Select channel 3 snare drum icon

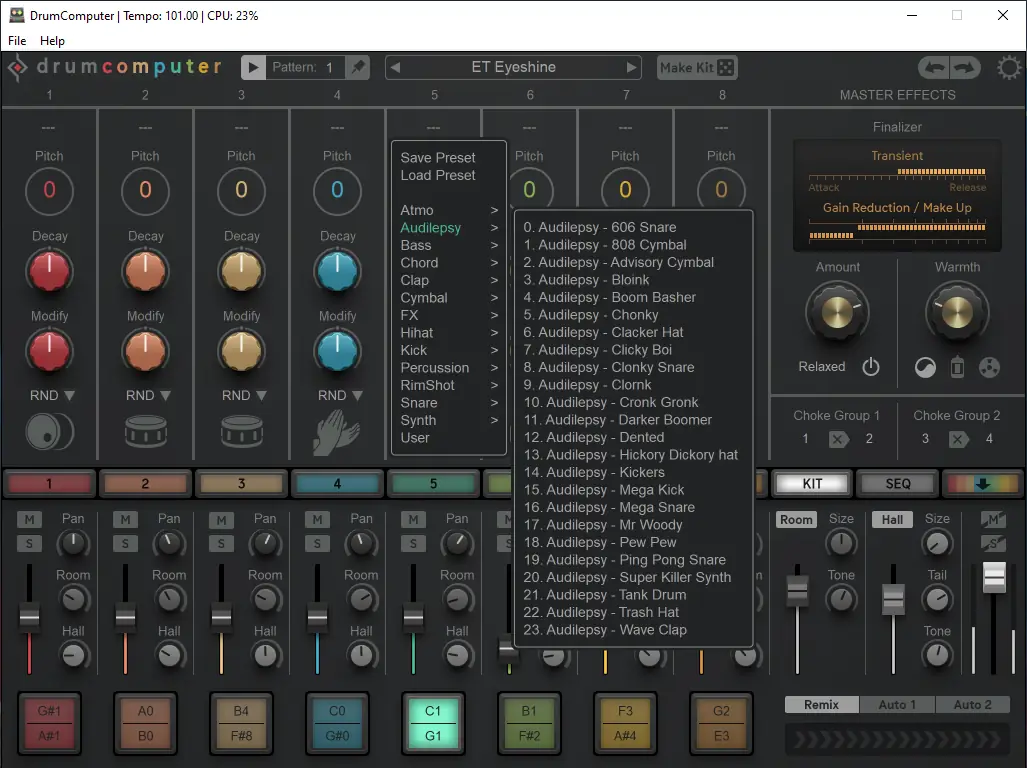point(242,432)
